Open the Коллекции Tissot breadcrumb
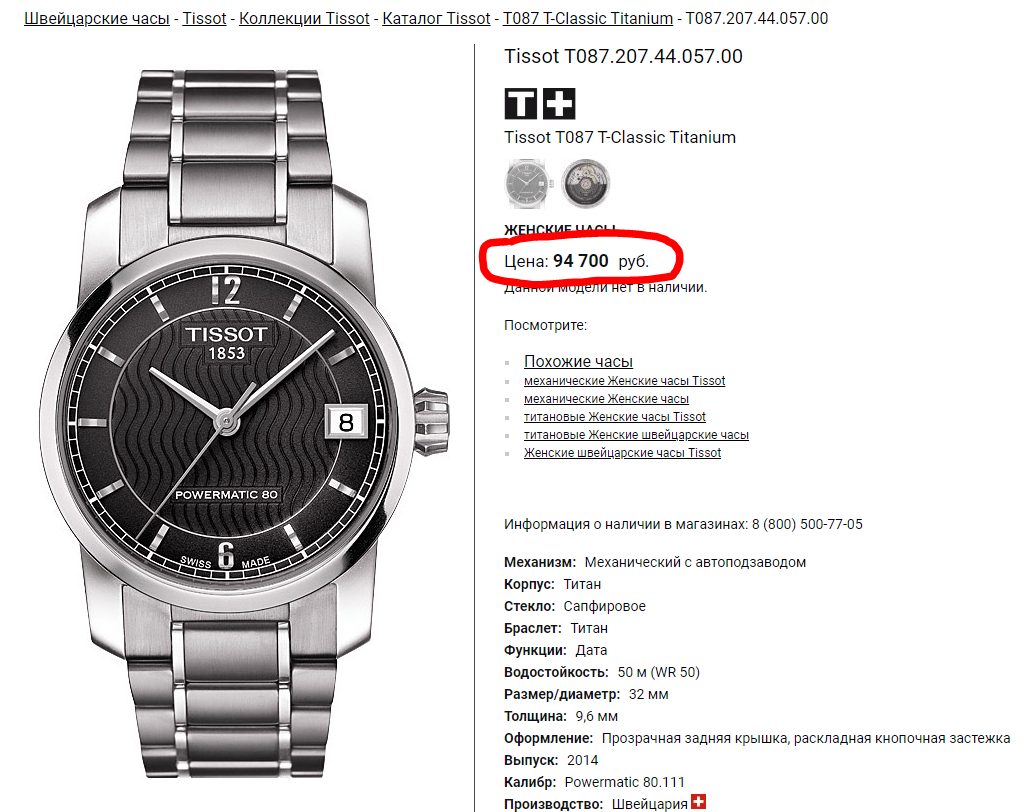This screenshot has width=1030, height=812. pyautogui.click(x=304, y=18)
